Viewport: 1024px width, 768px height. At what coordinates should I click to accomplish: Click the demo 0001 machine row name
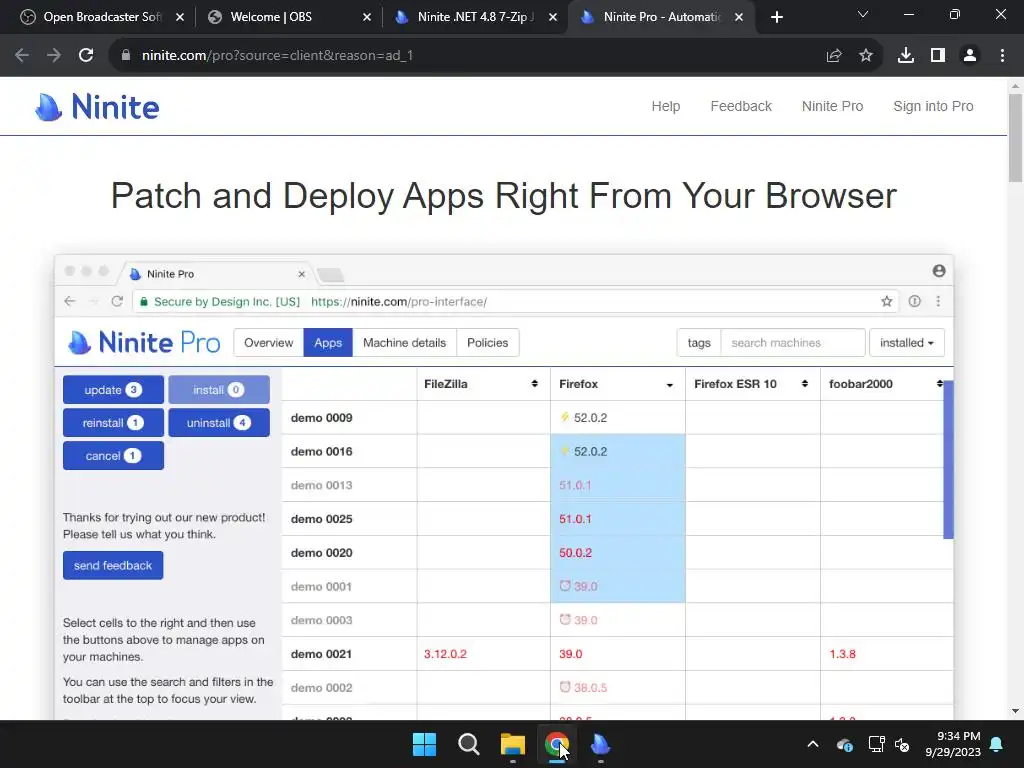(321, 586)
